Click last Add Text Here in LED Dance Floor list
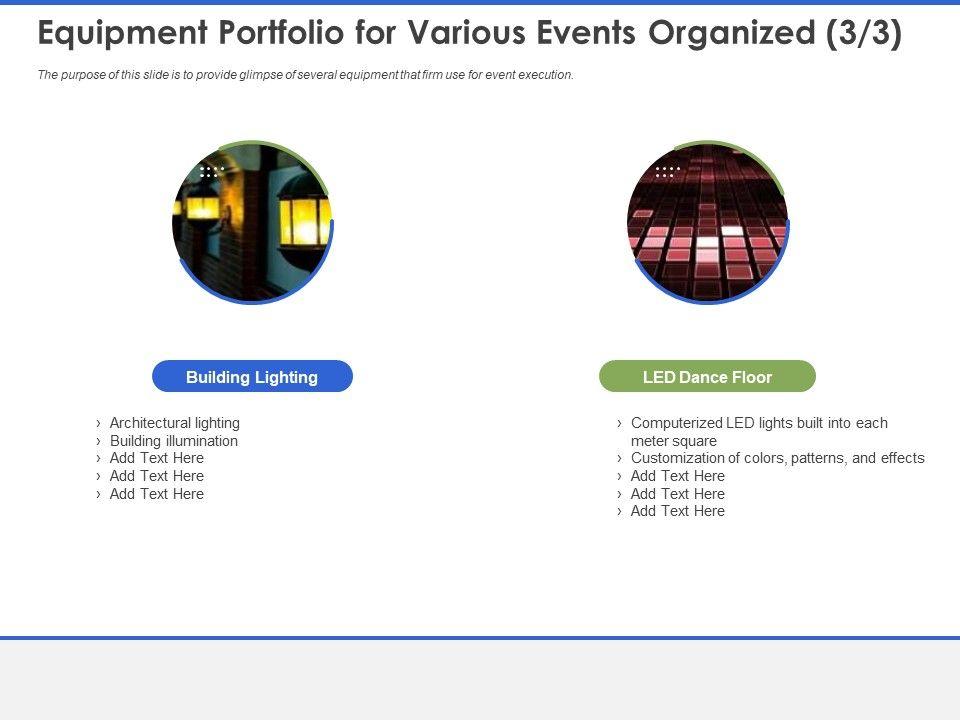 pyautogui.click(x=678, y=511)
